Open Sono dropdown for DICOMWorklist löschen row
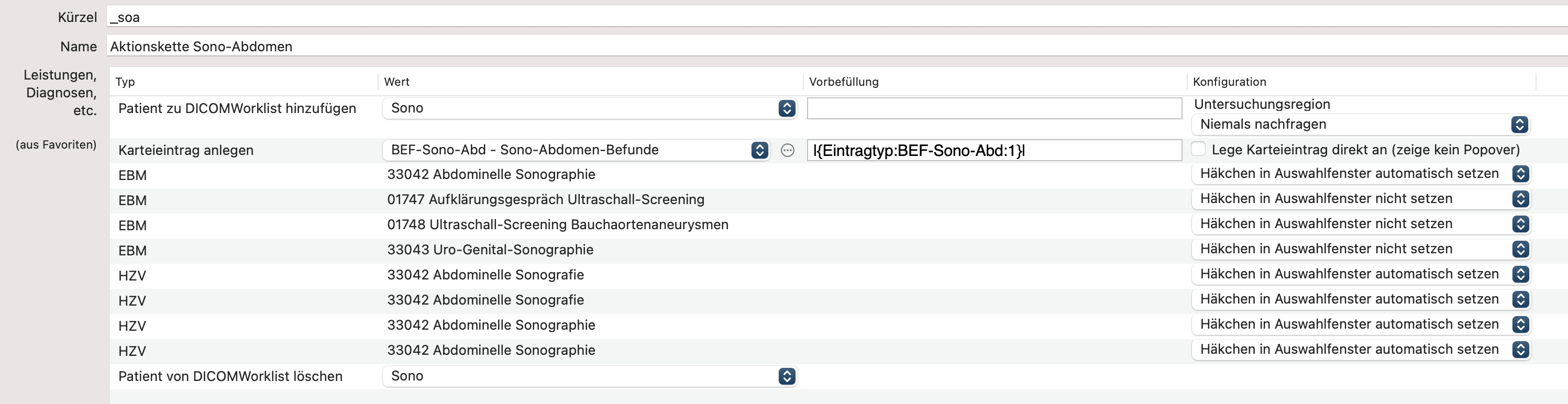Screen dimensions: 1568x404 589,376
